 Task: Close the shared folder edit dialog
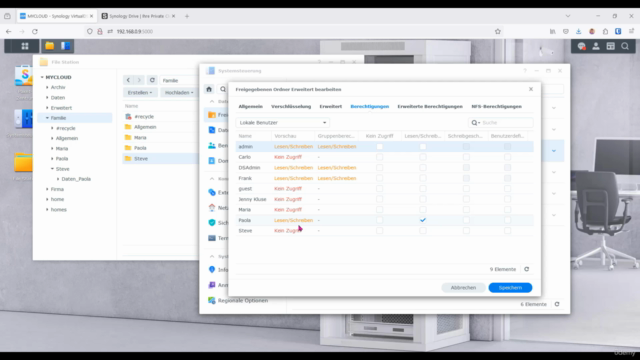tap(531, 89)
